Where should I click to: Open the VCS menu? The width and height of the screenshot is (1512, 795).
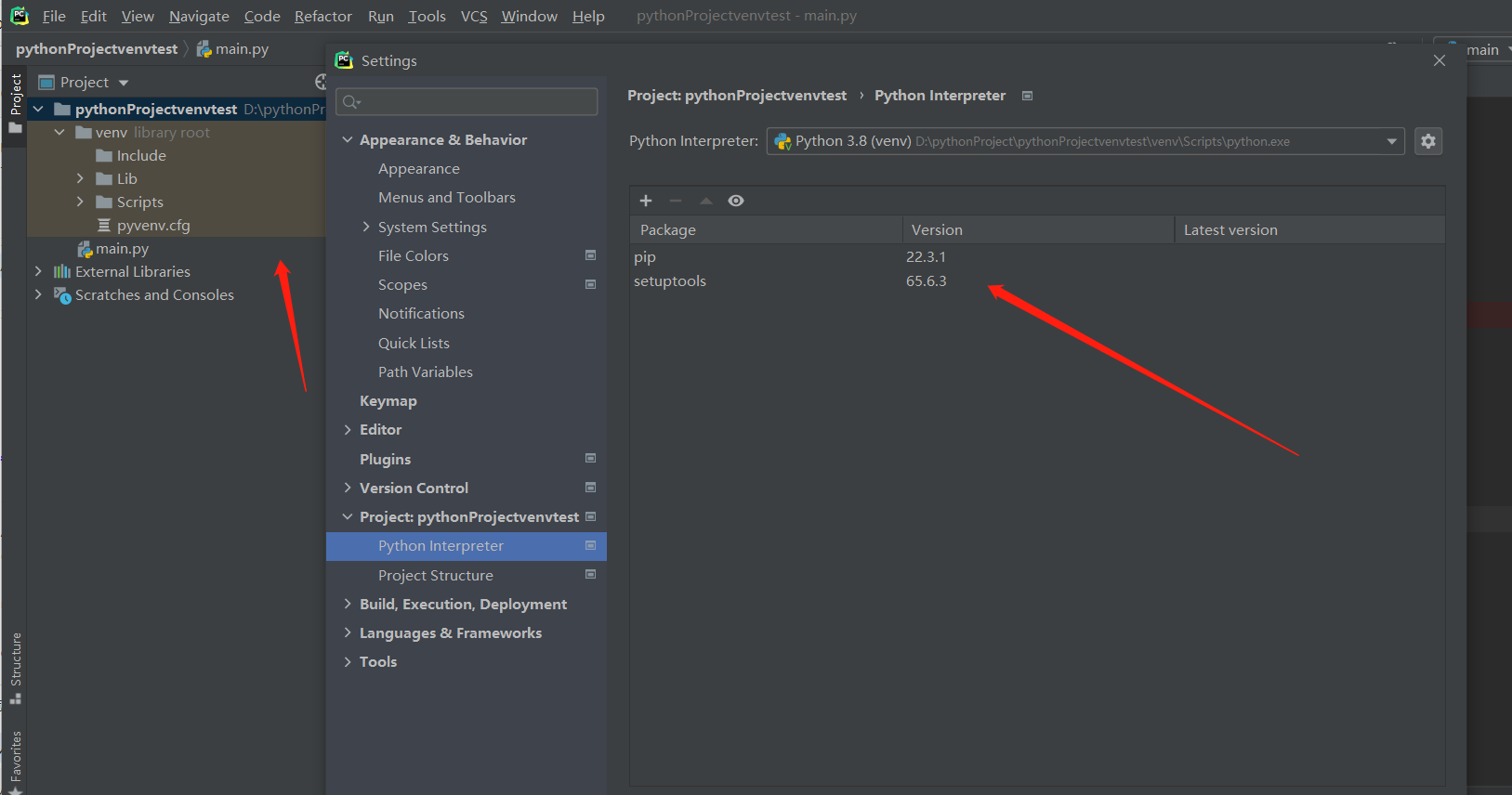pos(474,17)
